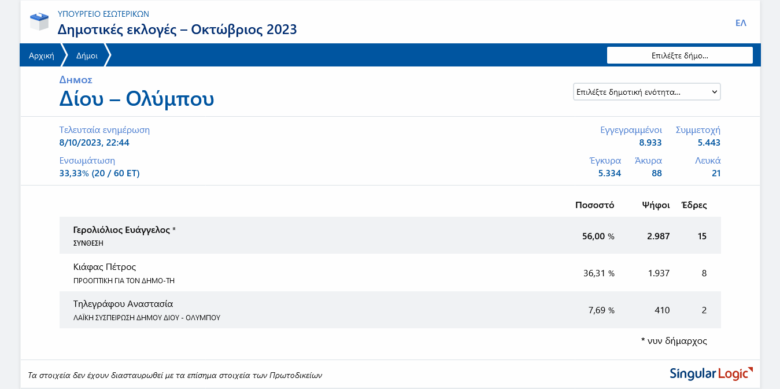Screen dimensions: 780x389
Task: Click Ενσωμάτωση 33,33% progress value
Action: [99, 174]
